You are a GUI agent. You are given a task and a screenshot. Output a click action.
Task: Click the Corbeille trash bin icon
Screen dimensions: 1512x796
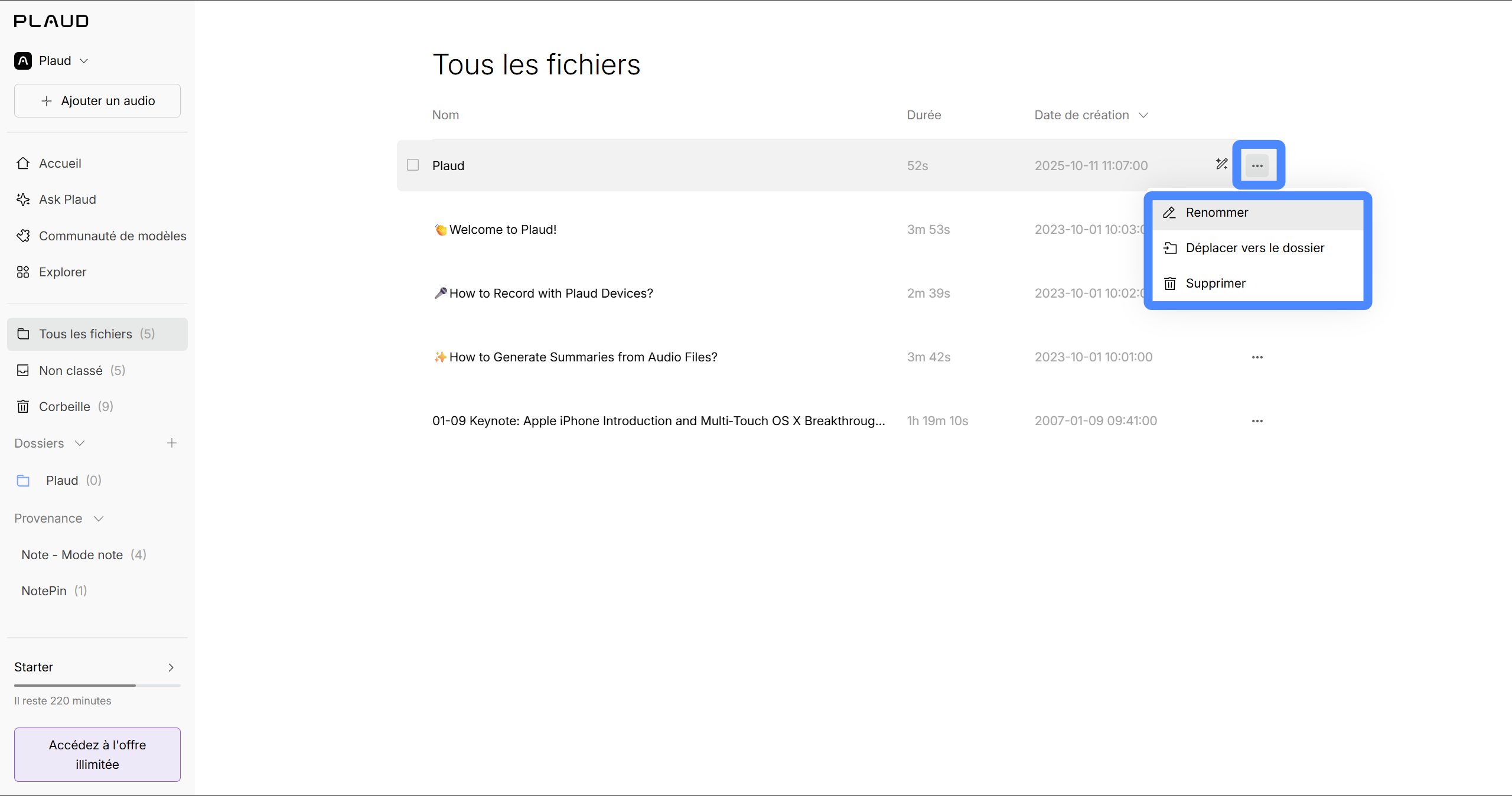(x=23, y=407)
